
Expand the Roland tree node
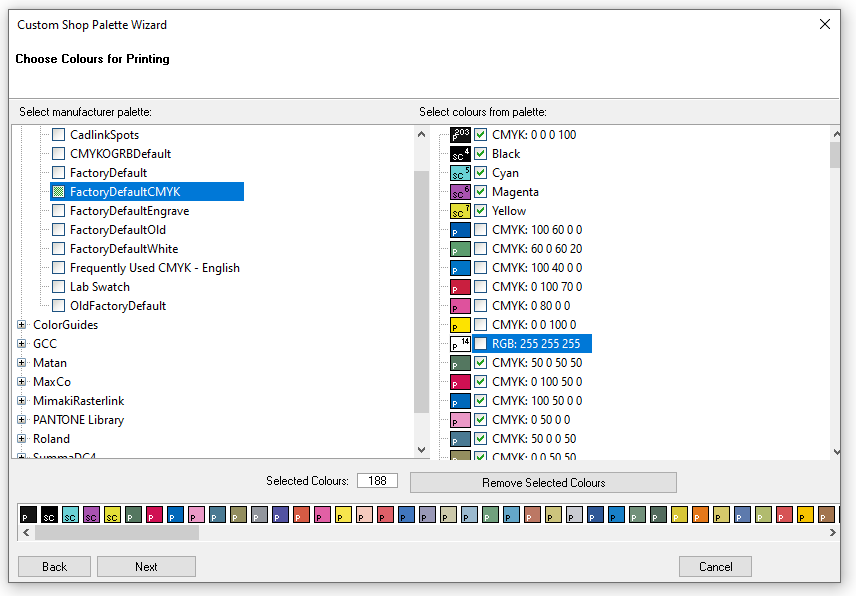point(21,439)
